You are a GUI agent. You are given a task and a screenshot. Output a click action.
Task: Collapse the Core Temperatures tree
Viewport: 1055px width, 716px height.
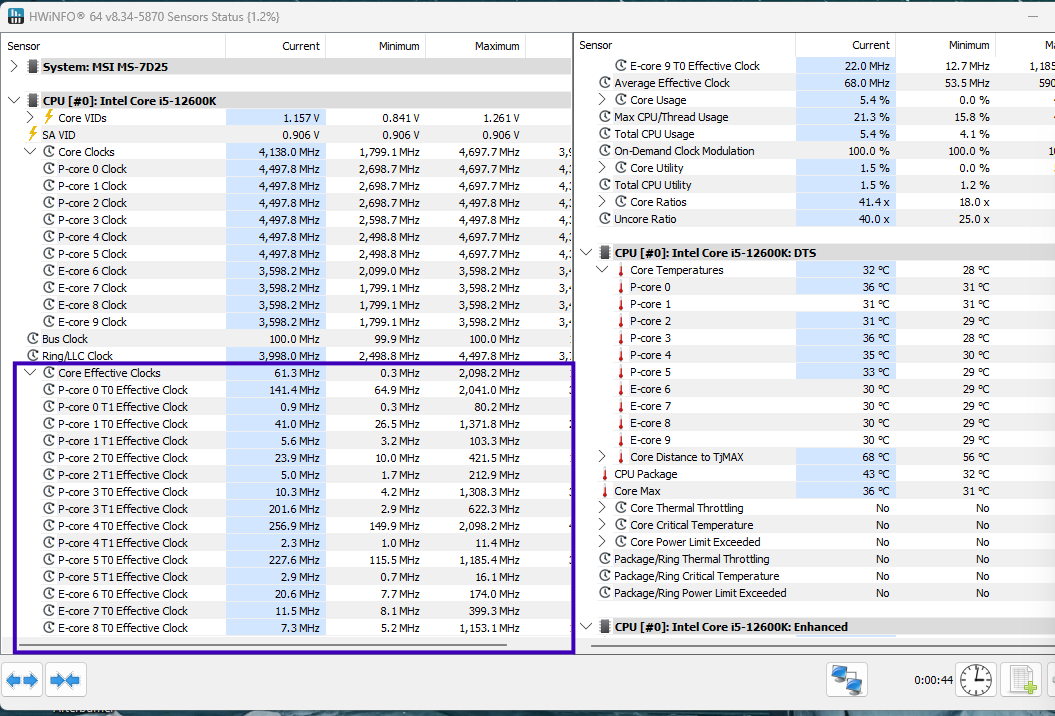point(602,270)
